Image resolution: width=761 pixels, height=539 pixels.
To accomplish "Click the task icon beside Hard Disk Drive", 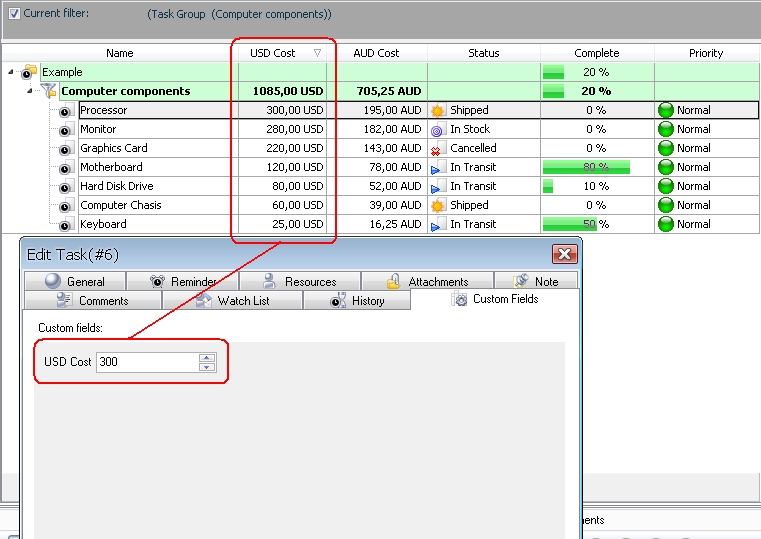I will (66, 187).
